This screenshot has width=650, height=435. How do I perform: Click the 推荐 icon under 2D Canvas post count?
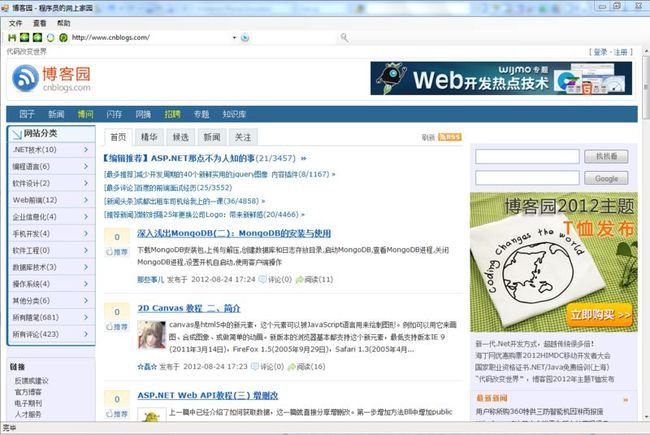110,327
